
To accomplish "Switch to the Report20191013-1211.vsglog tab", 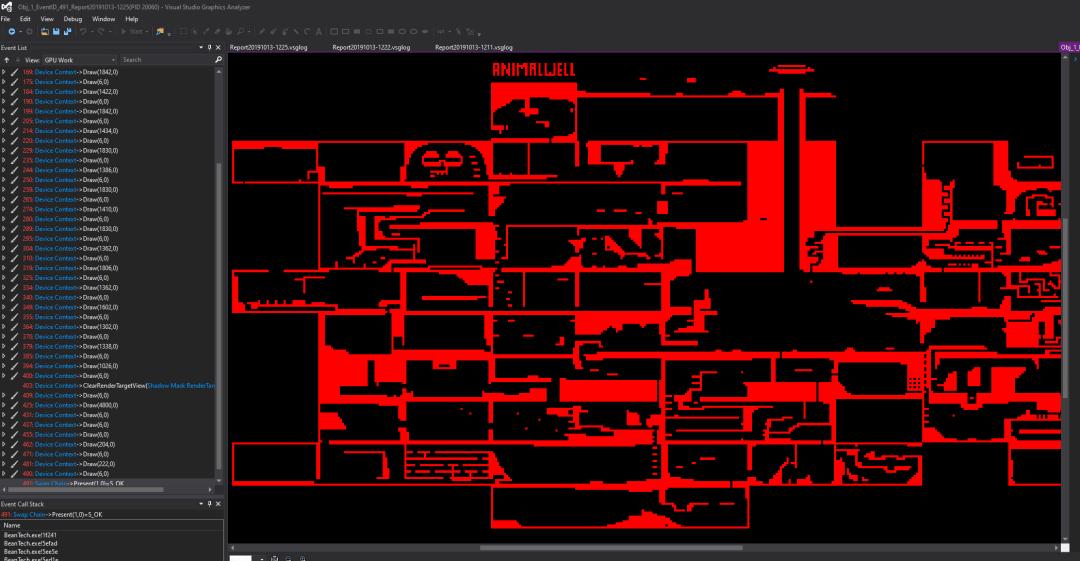I will [474, 48].
